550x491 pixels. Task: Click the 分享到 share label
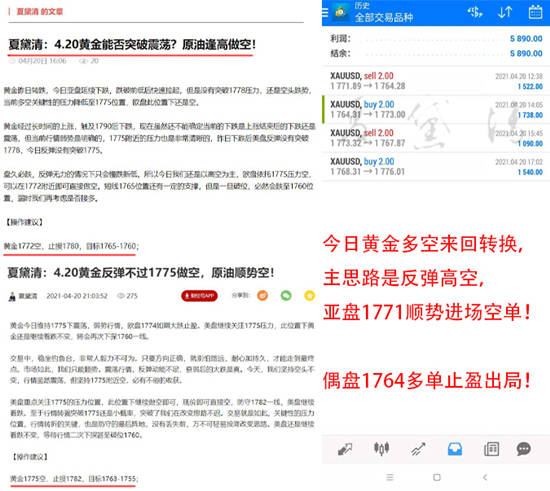point(240,295)
